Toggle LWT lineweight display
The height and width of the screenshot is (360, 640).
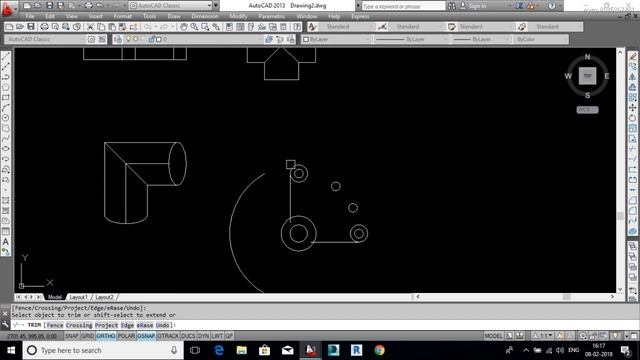pos(217,336)
